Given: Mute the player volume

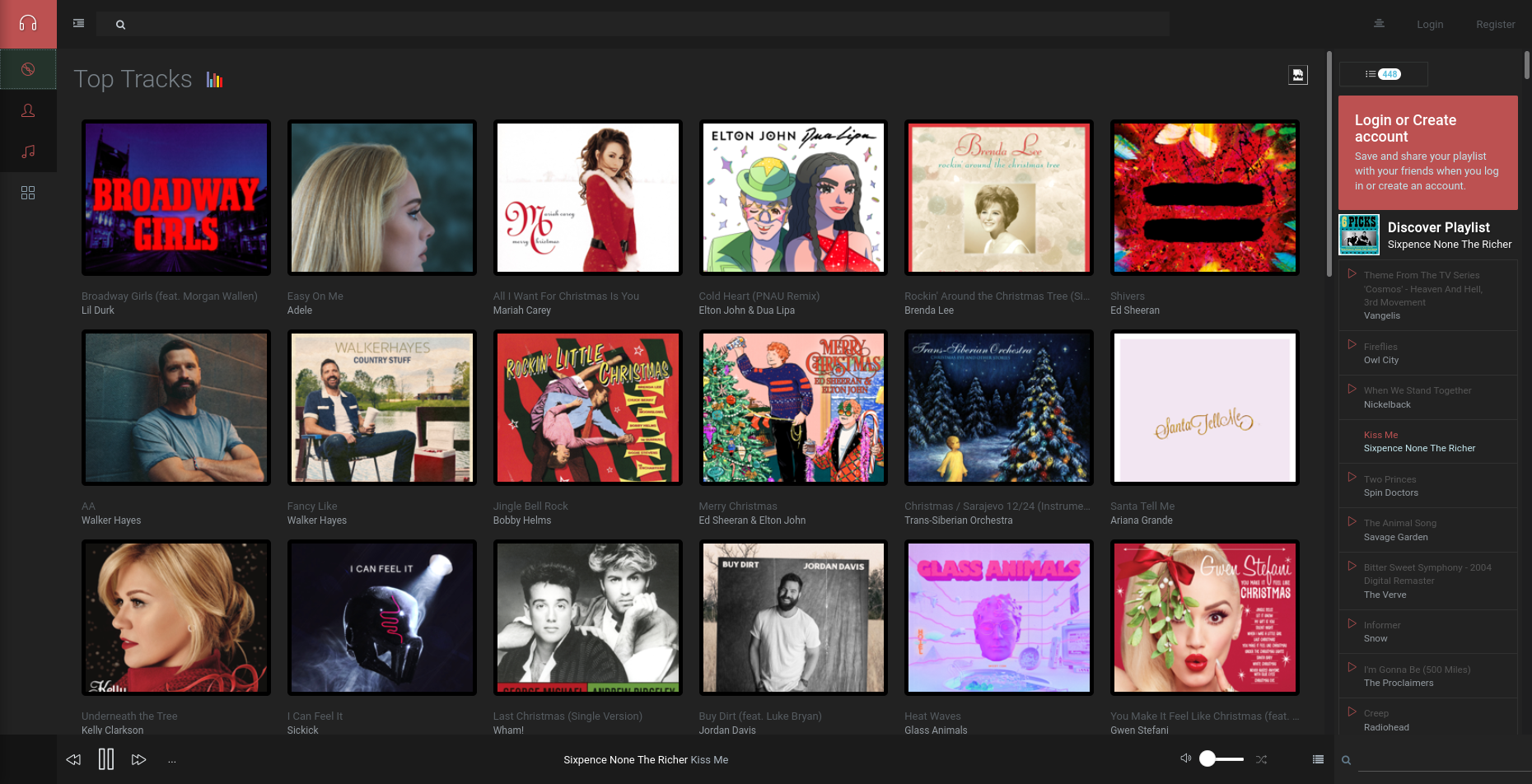Looking at the screenshot, I should click(x=1185, y=758).
